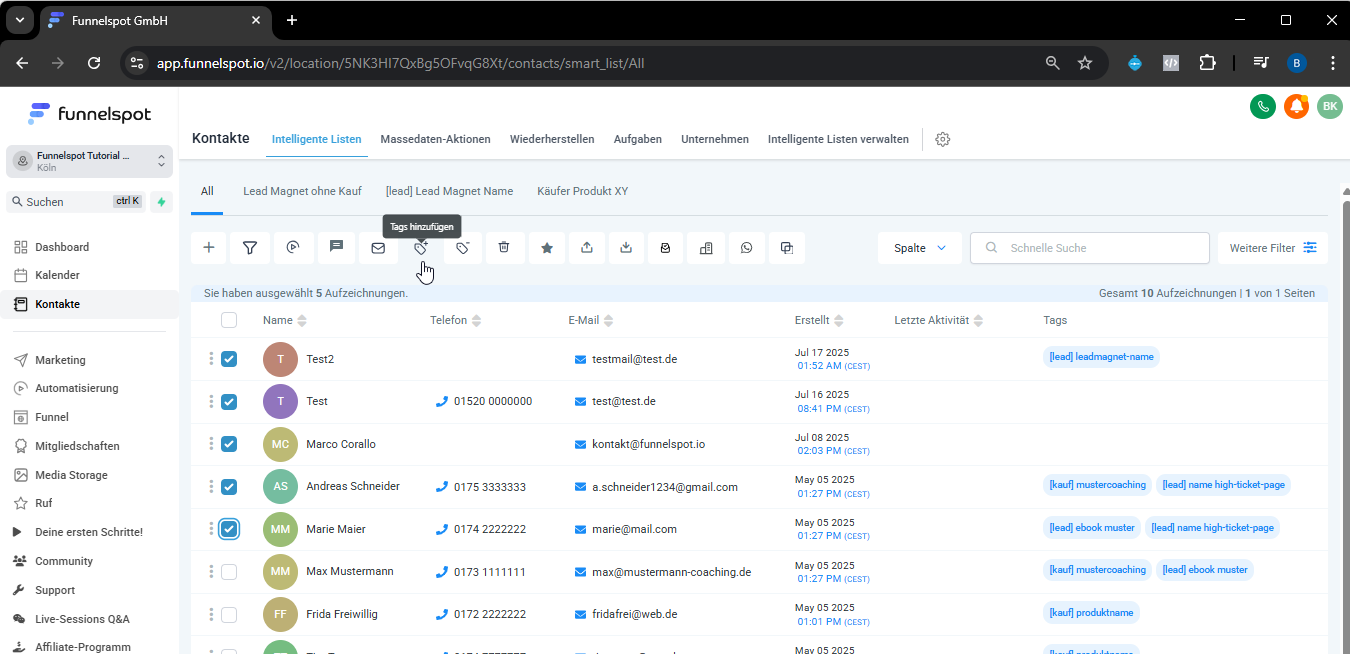
Task: Uncheck the checkbox for contact Test
Action: [x=229, y=401]
